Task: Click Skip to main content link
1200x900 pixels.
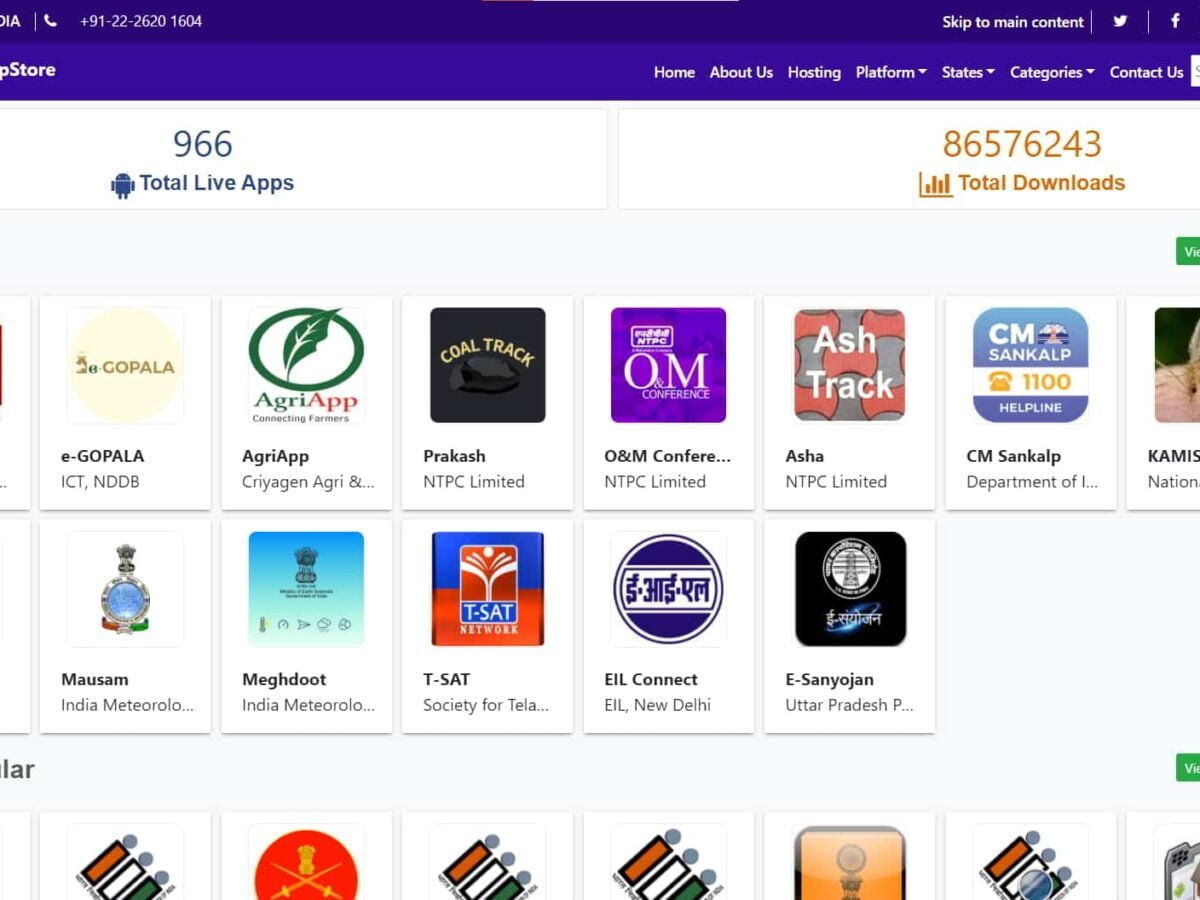Action: click(x=1013, y=22)
